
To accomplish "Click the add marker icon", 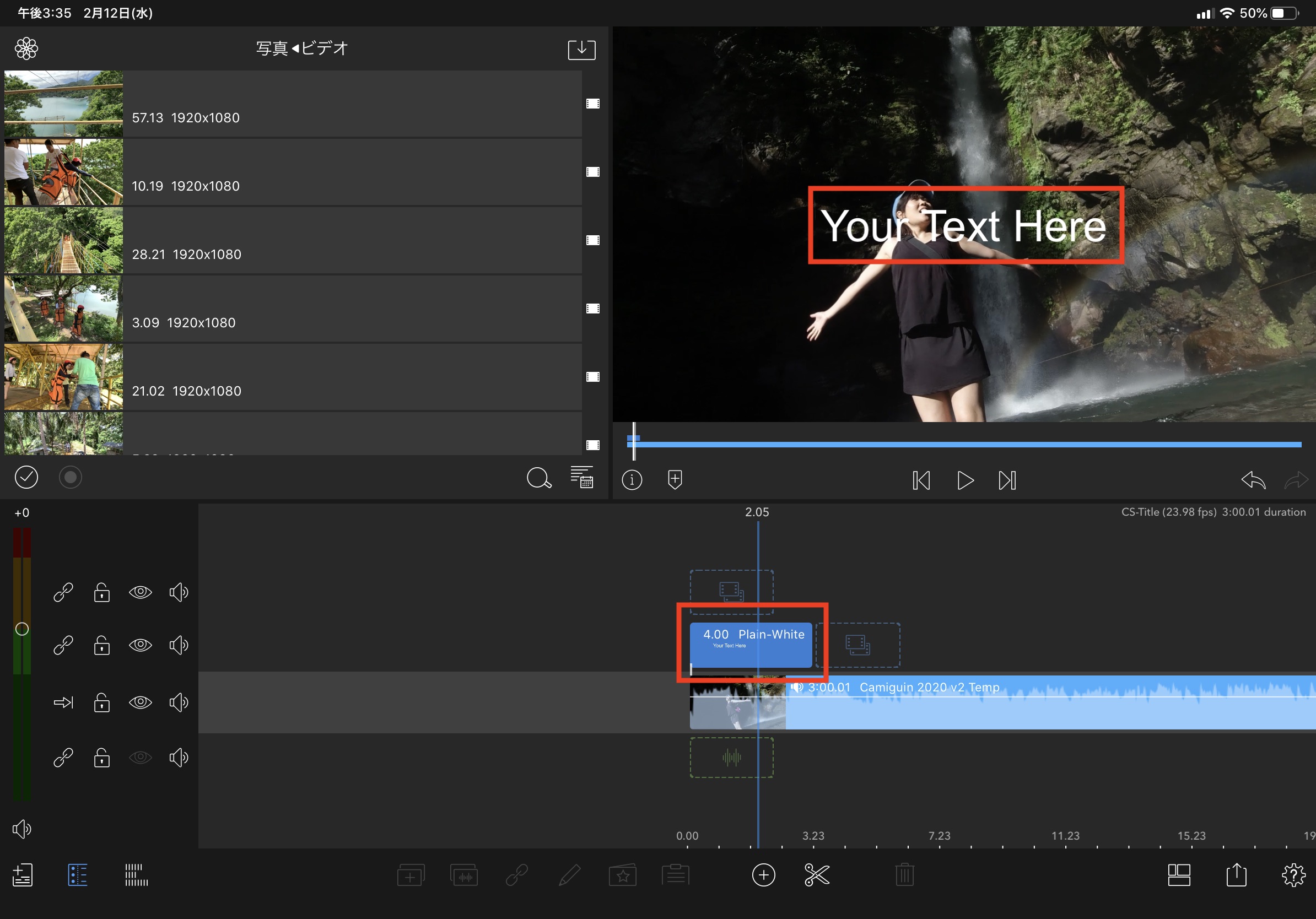I will [675, 479].
